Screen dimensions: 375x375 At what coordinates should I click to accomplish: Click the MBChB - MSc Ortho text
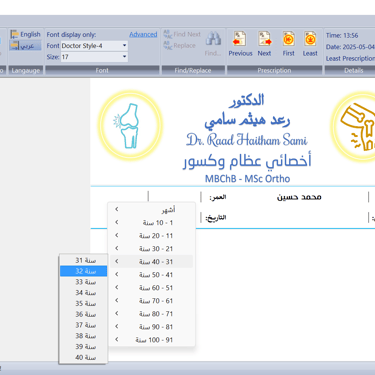tap(247, 179)
